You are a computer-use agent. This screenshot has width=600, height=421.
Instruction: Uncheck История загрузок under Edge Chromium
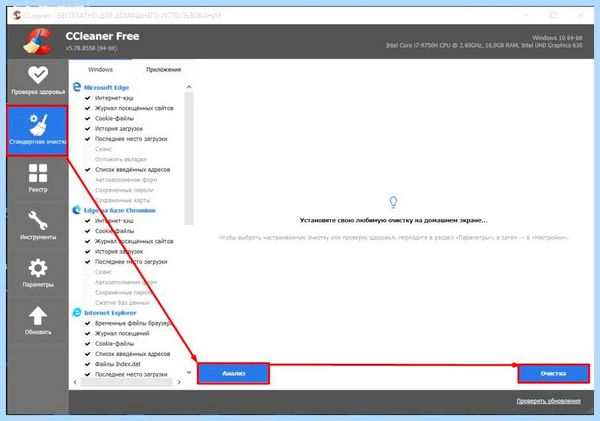click(88, 251)
